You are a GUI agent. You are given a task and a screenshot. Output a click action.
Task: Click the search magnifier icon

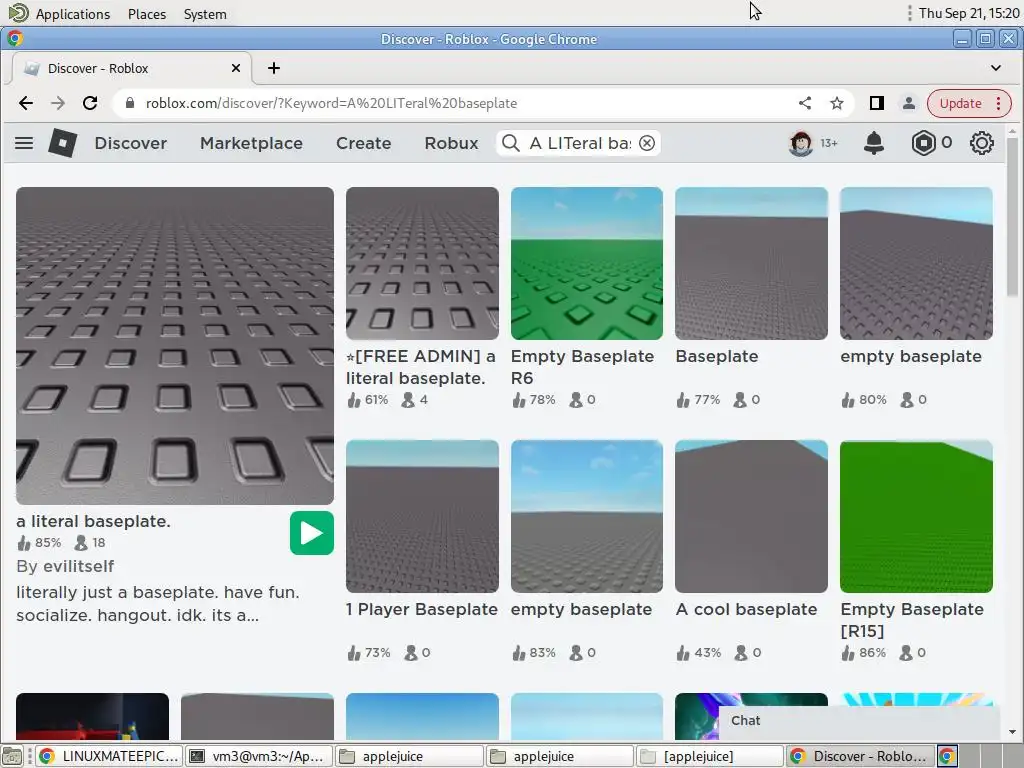pyautogui.click(x=511, y=143)
